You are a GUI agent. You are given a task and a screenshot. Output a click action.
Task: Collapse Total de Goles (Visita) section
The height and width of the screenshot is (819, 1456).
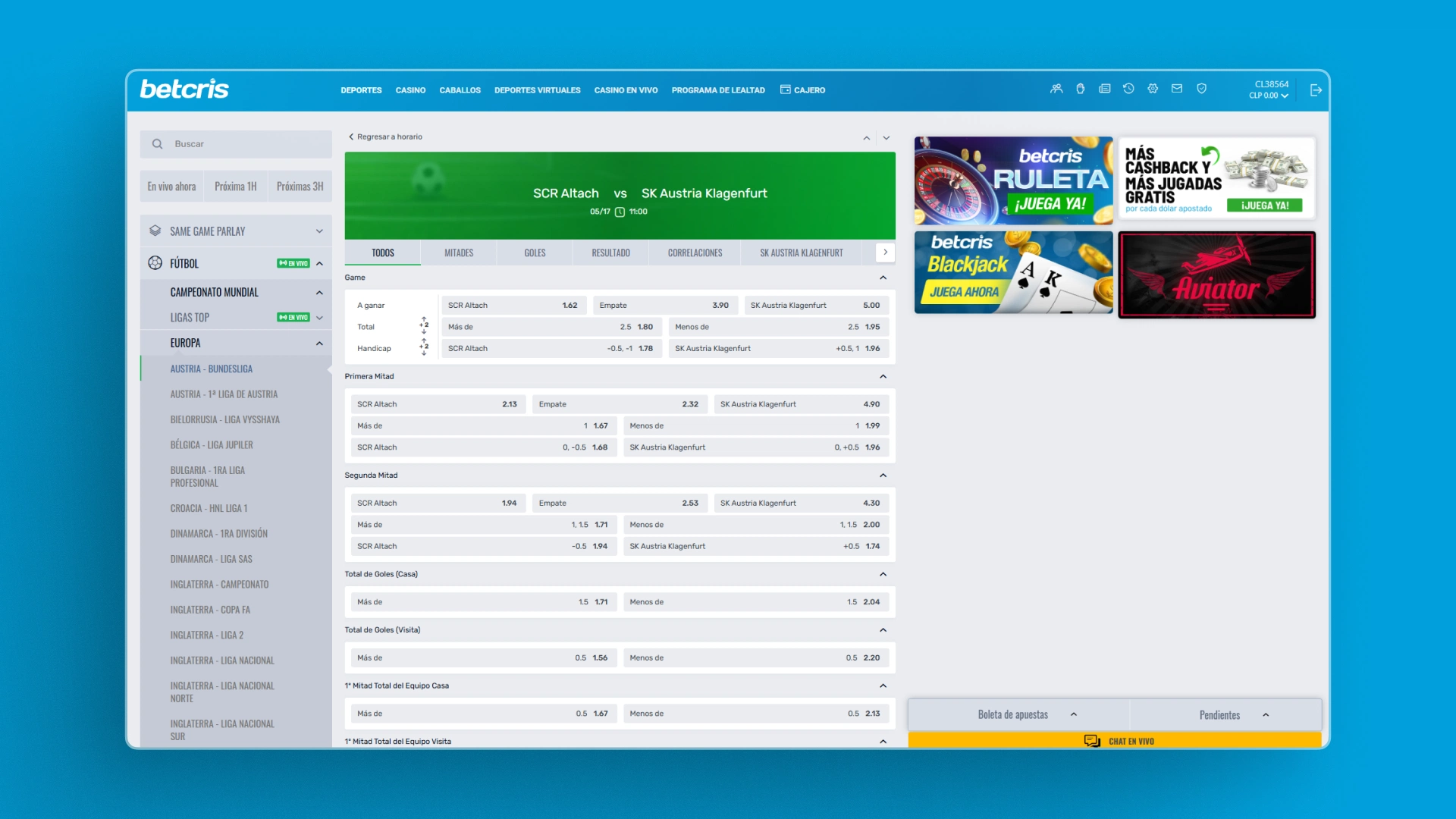pyautogui.click(x=883, y=630)
